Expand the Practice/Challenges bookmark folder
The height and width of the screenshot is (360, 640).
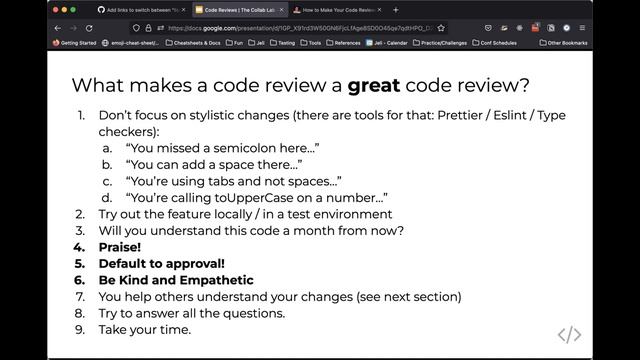(440, 43)
